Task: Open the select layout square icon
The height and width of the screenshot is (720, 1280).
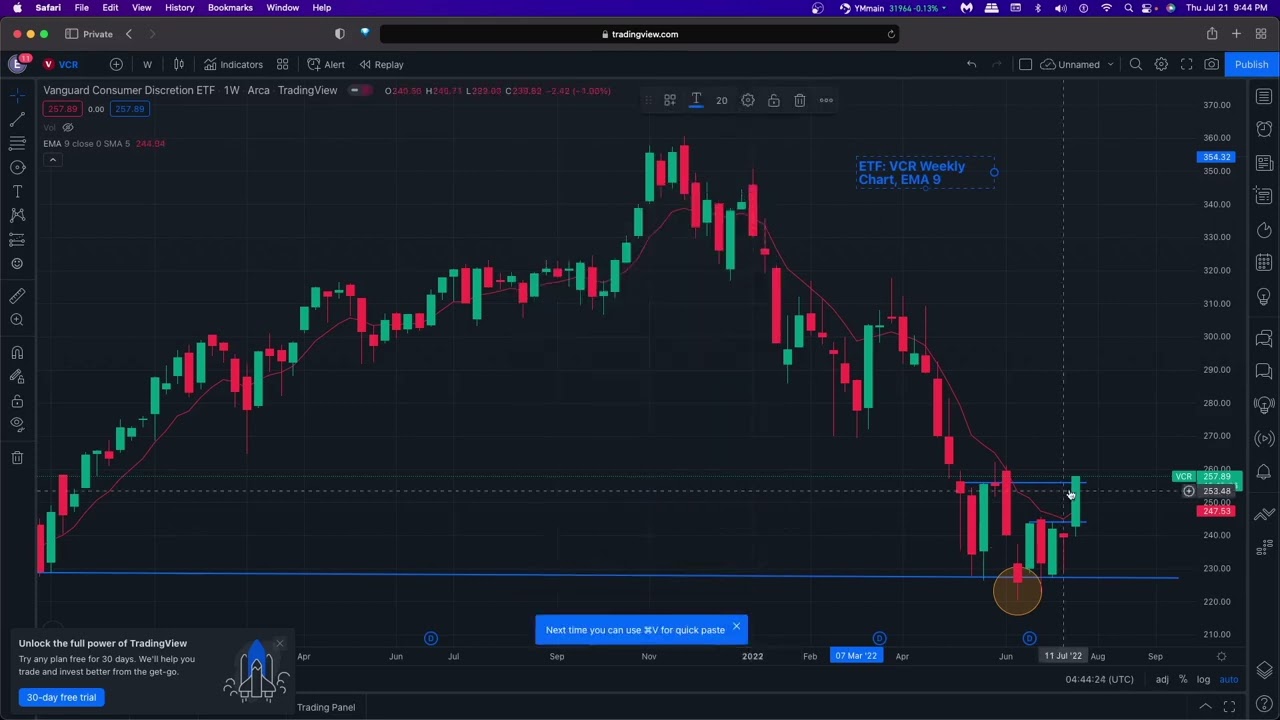Action: (x=1025, y=64)
